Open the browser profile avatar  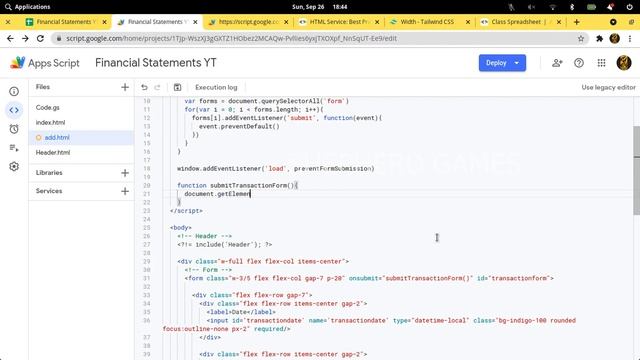(x=614, y=38)
